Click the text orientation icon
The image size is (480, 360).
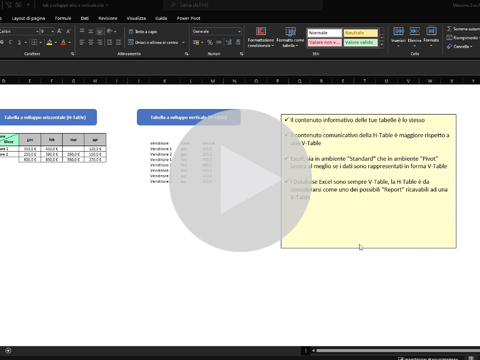pos(110,31)
